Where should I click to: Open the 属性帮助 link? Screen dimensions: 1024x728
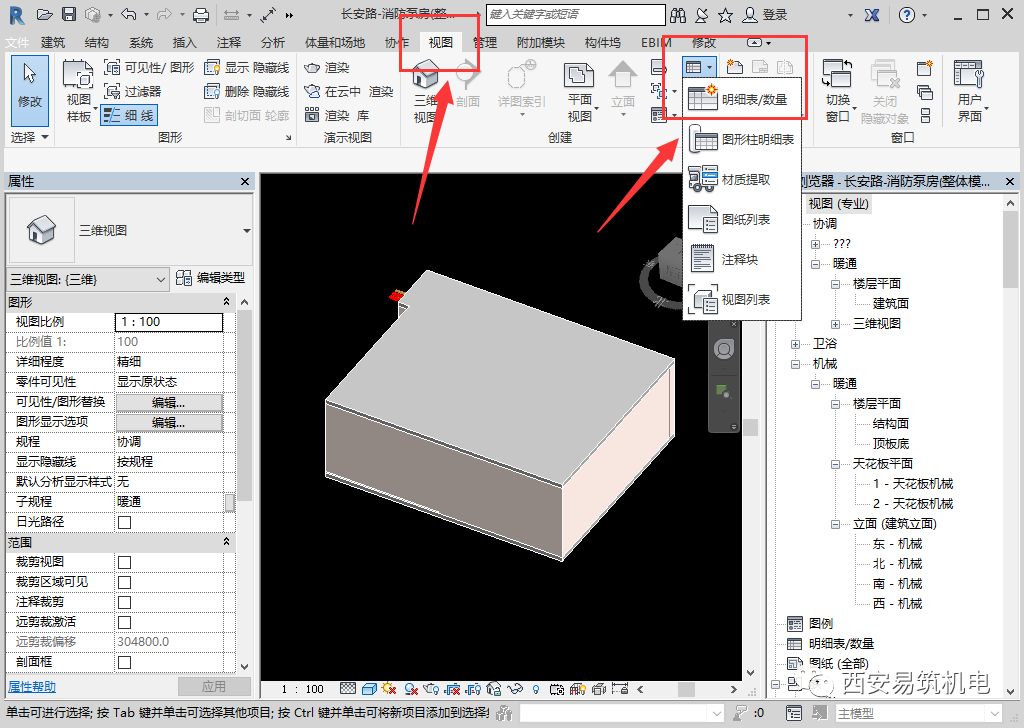[x=32, y=687]
